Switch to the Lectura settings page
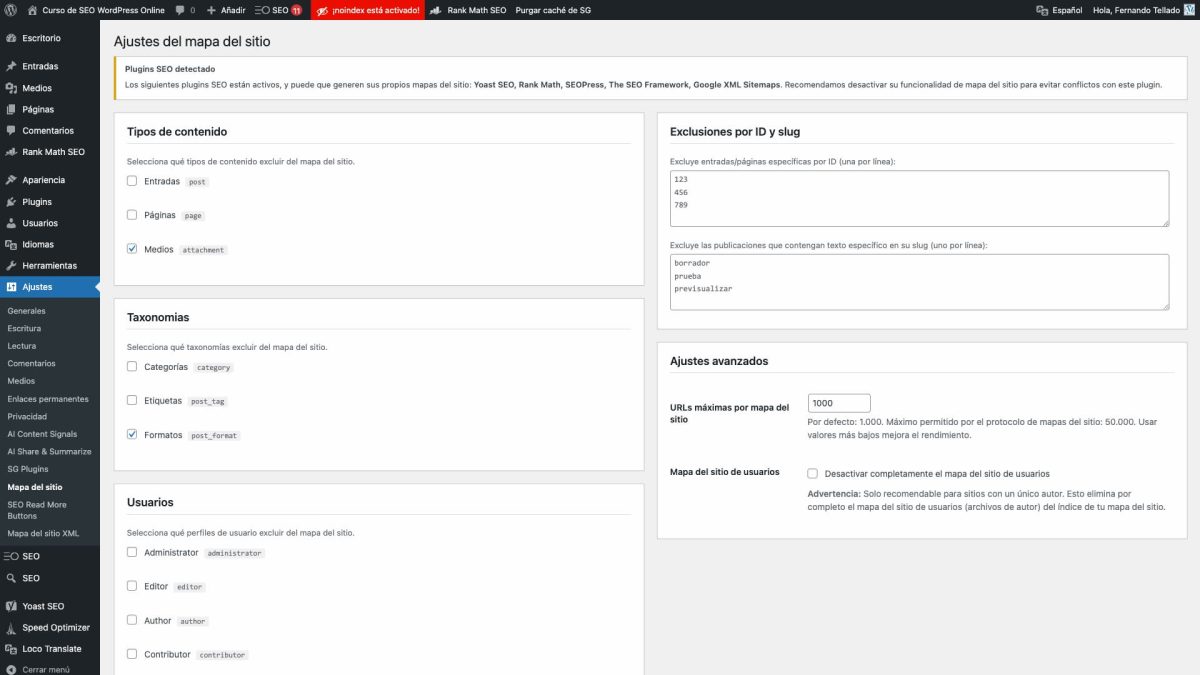Screen dimensions: 1200x675 (x=22, y=345)
